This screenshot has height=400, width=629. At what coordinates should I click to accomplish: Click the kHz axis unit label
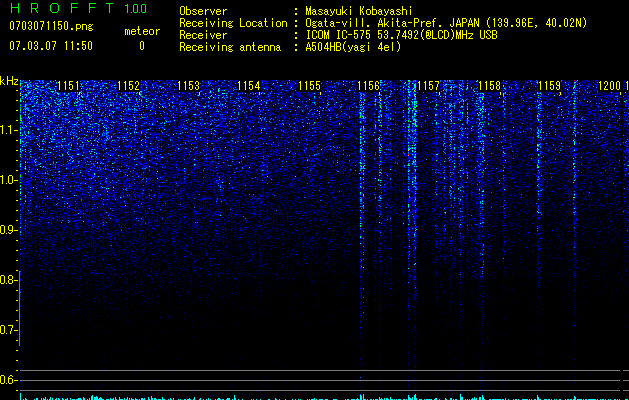click(x=9, y=81)
